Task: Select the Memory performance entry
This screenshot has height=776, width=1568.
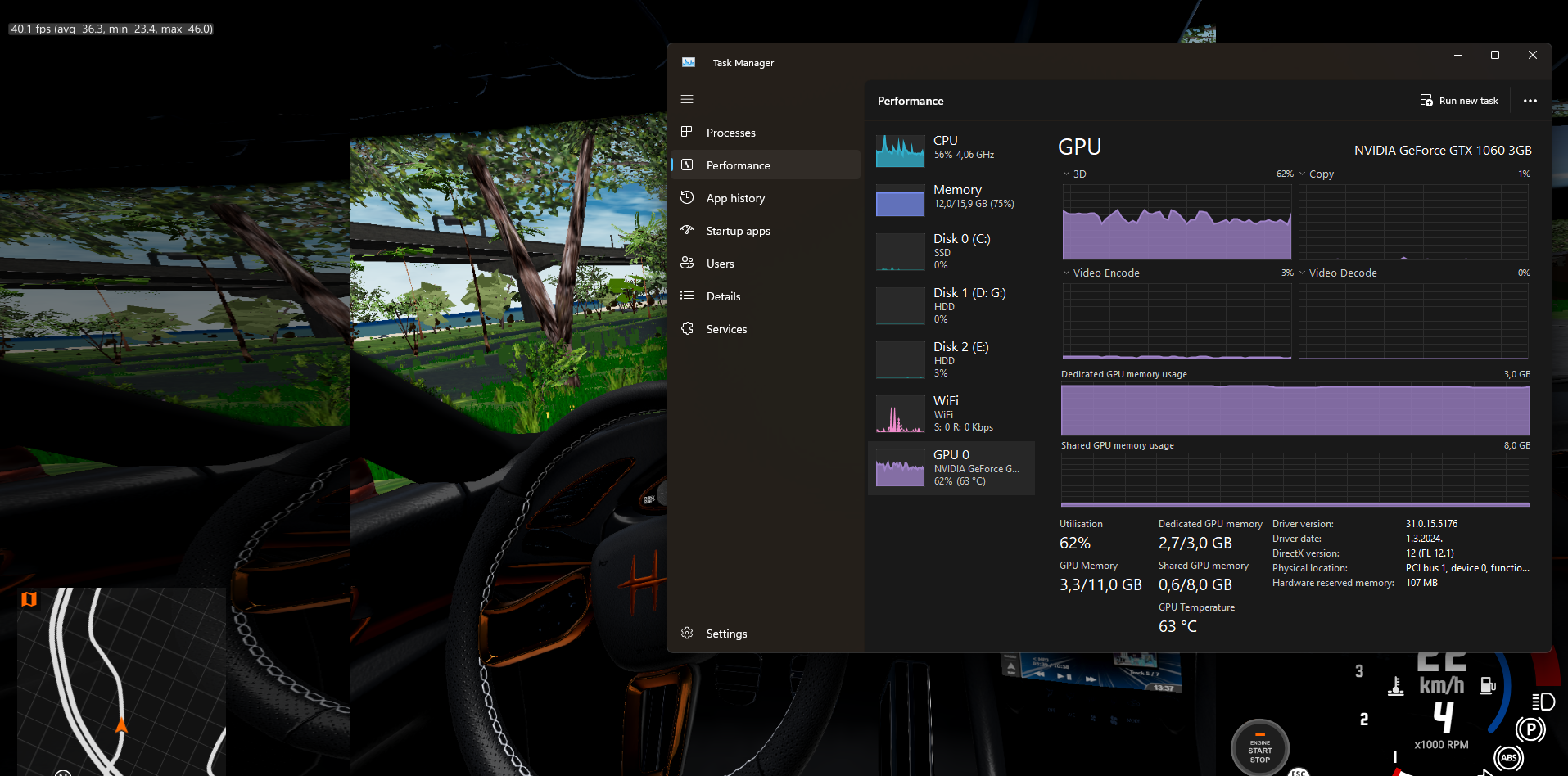Action: tap(951, 199)
